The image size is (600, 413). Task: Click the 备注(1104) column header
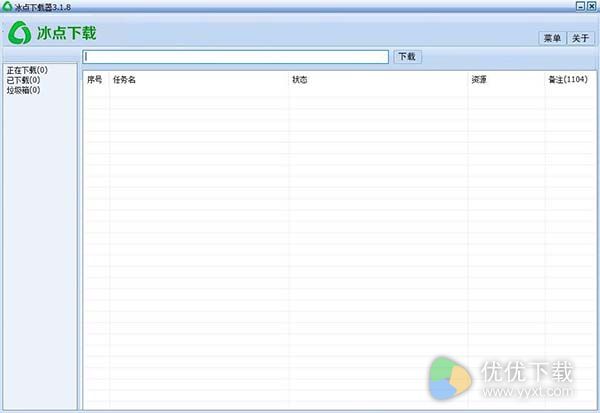[x=568, y=80]
